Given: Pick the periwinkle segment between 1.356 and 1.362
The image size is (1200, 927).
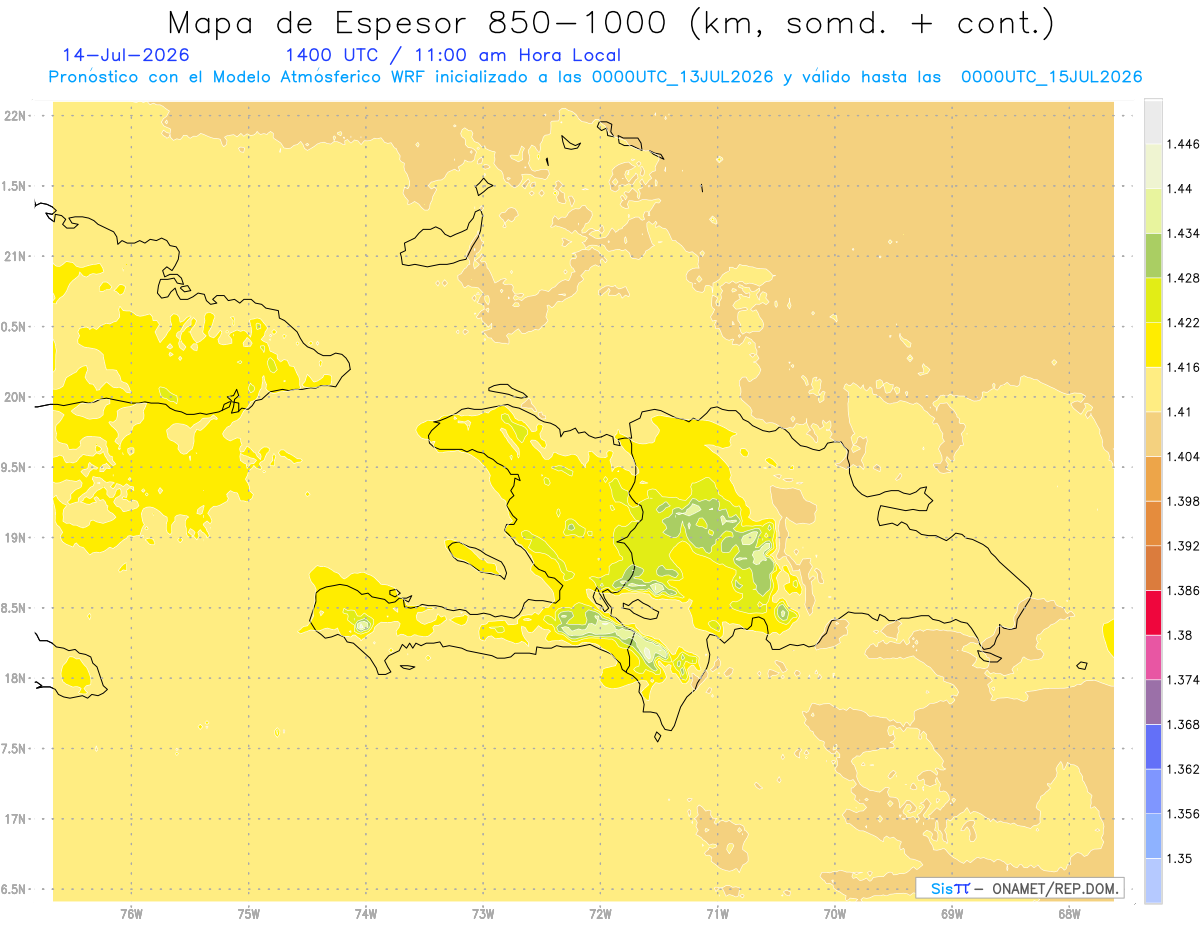Looking at the screenshot, I should [1153, 791].
